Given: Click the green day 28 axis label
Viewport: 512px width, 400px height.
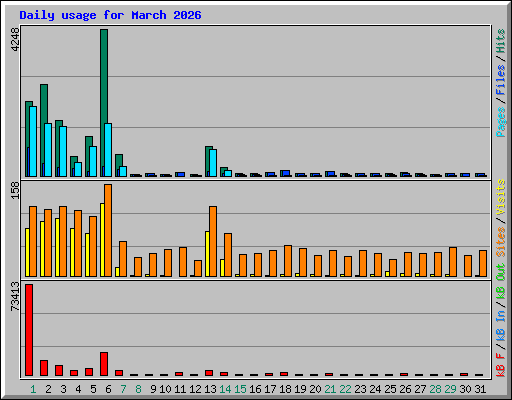Looking at the screenshot, I should pos(435,389).
